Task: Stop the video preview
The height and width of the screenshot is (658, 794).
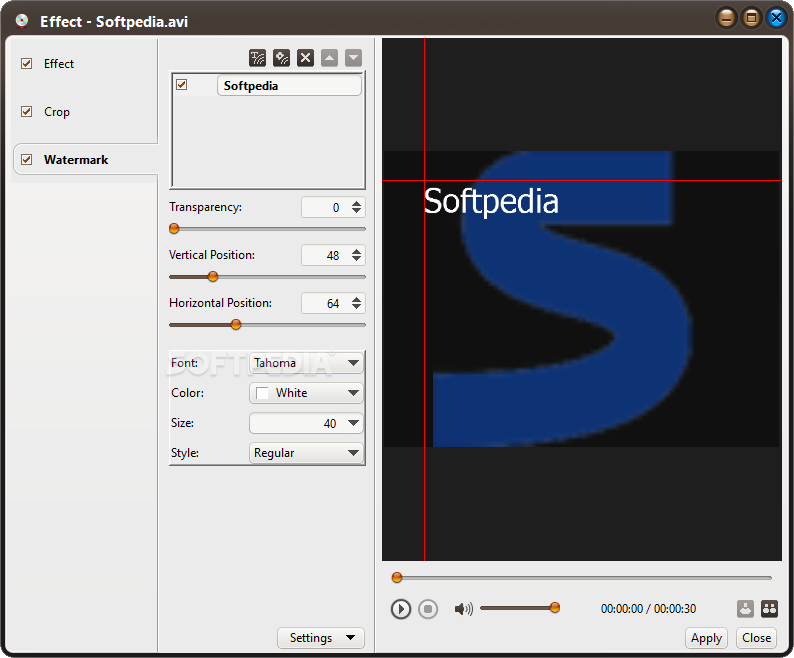Action: tap(428, 609)
